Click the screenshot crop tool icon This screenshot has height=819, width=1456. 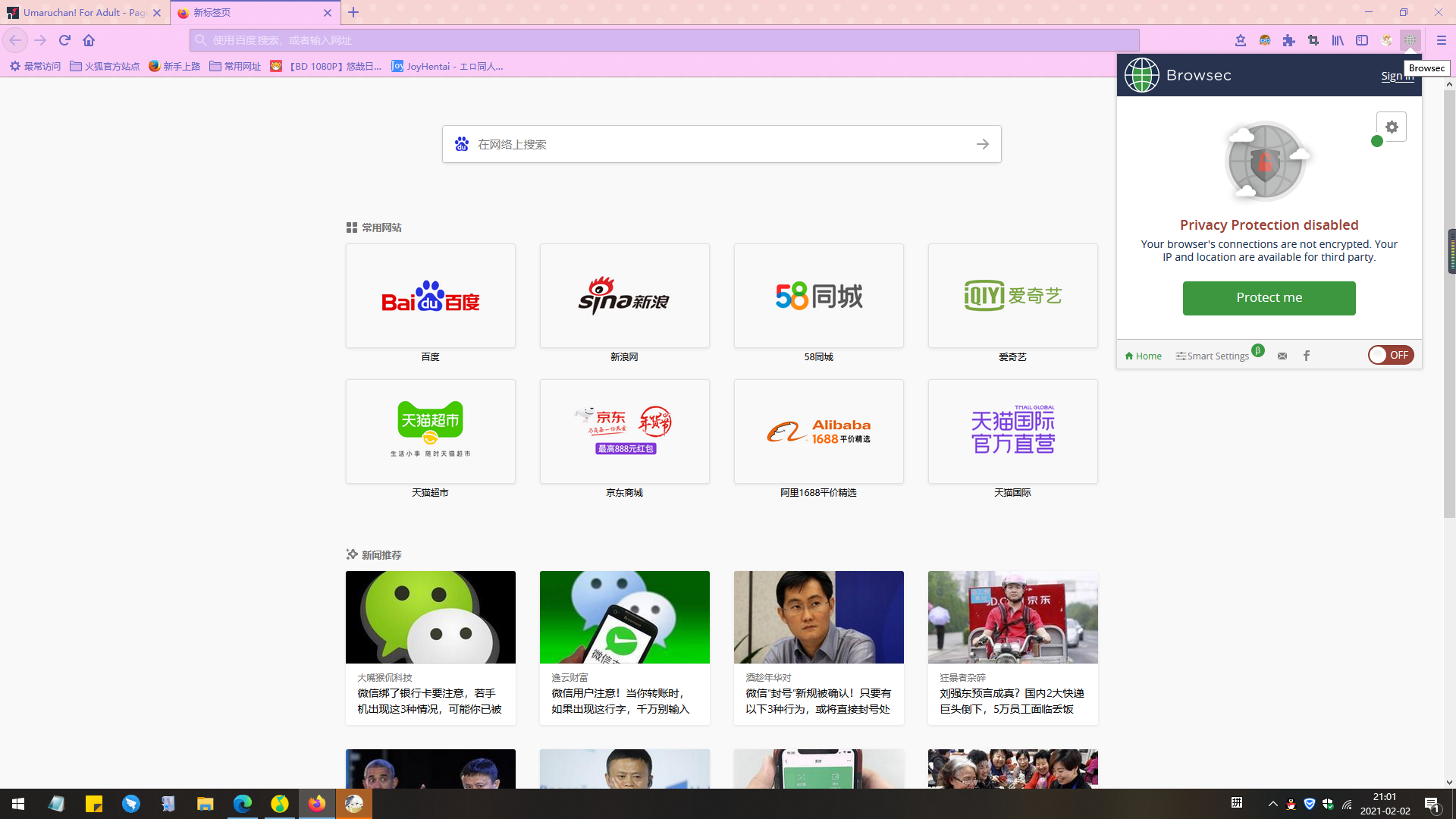point(1313,40)
